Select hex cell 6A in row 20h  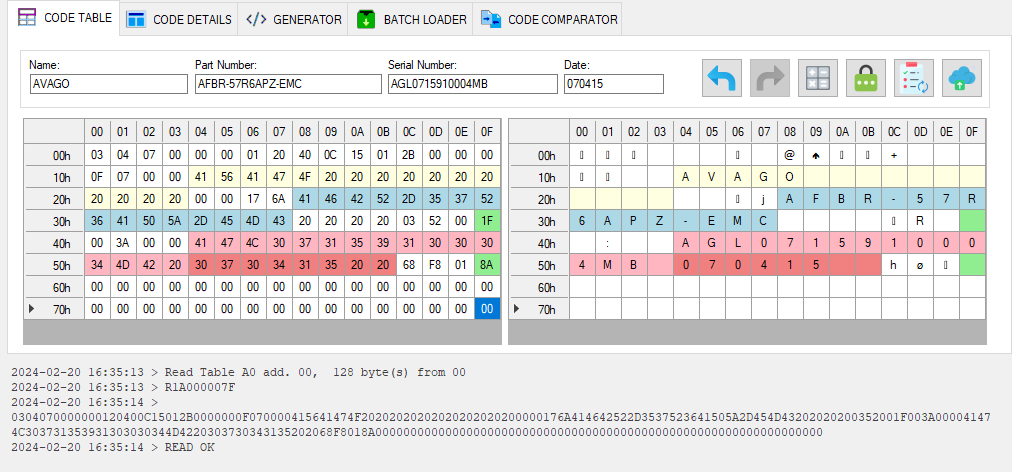coord(279,199)
